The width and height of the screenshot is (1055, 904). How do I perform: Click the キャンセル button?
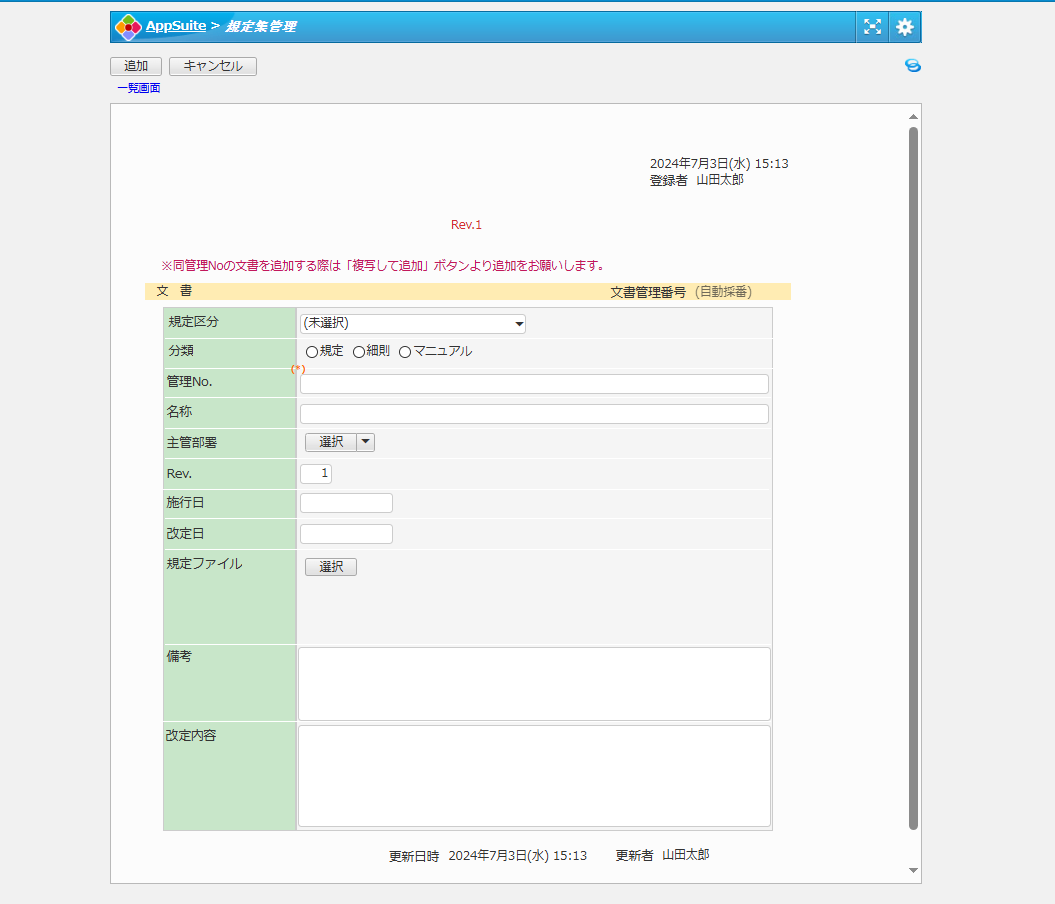point(213,66)
